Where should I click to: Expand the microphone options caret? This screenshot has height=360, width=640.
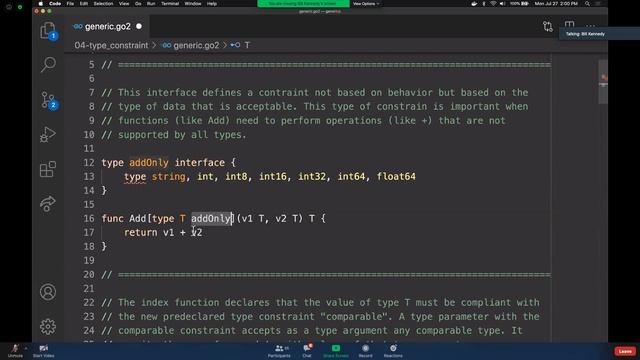pos(26,348)
